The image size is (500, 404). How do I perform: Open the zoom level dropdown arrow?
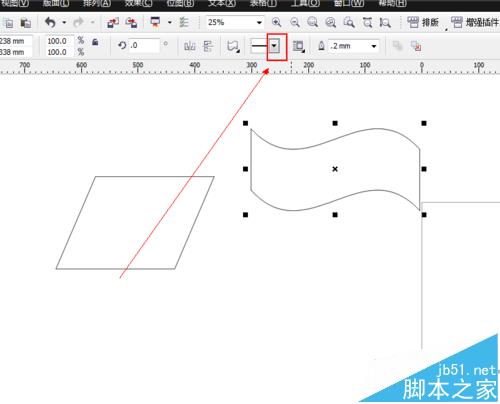(259, 23)
